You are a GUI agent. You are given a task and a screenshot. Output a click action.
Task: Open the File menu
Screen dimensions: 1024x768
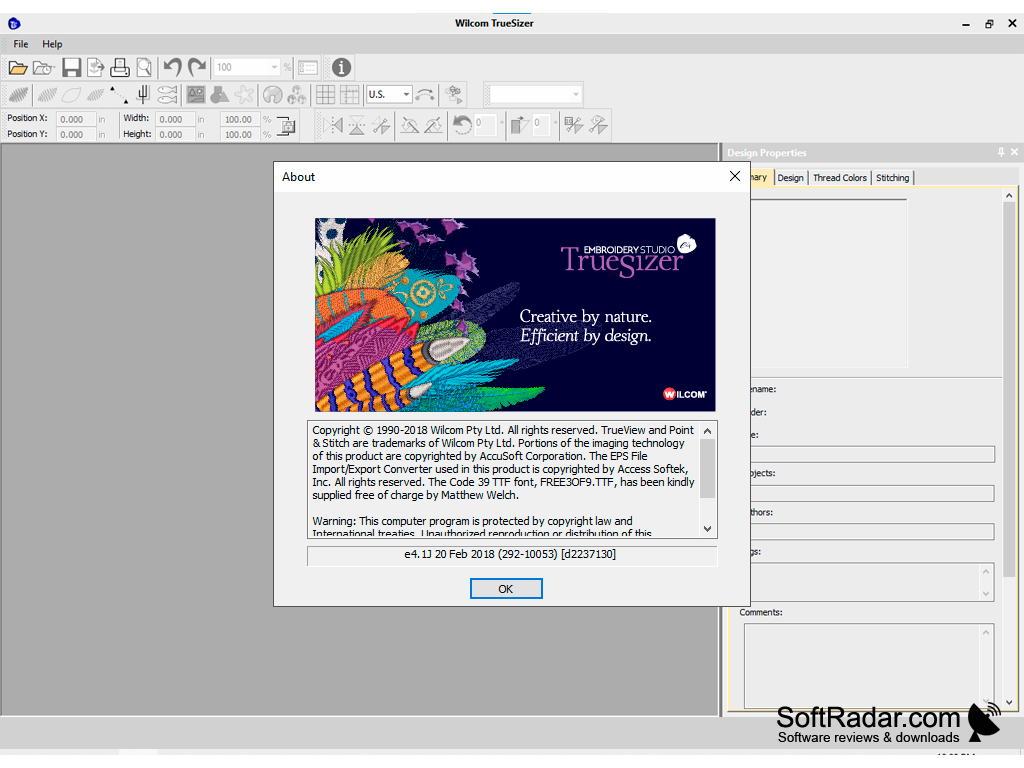tap(21, 44)
